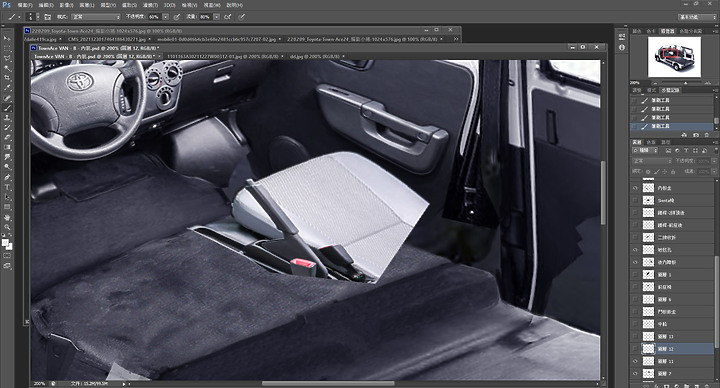Open the layer filter kind dropdown
The width and height of the screenshot is (720, 388).
point(646,151)
